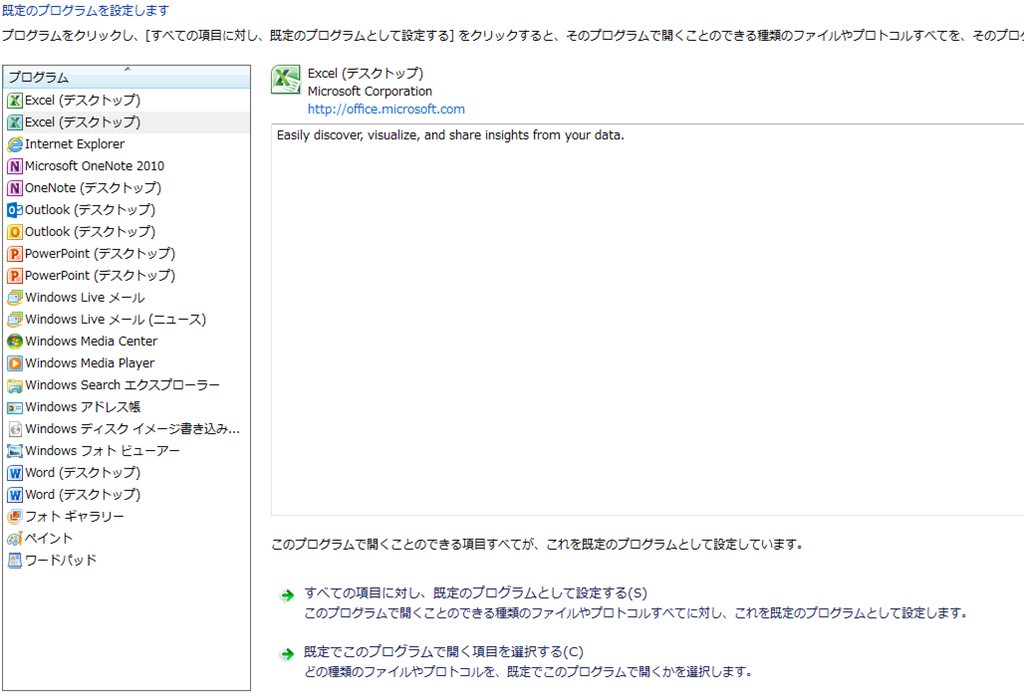Click the Easily discover, visualize description box
Viewport: 1024px width, 699px height.
click(647, 319)
